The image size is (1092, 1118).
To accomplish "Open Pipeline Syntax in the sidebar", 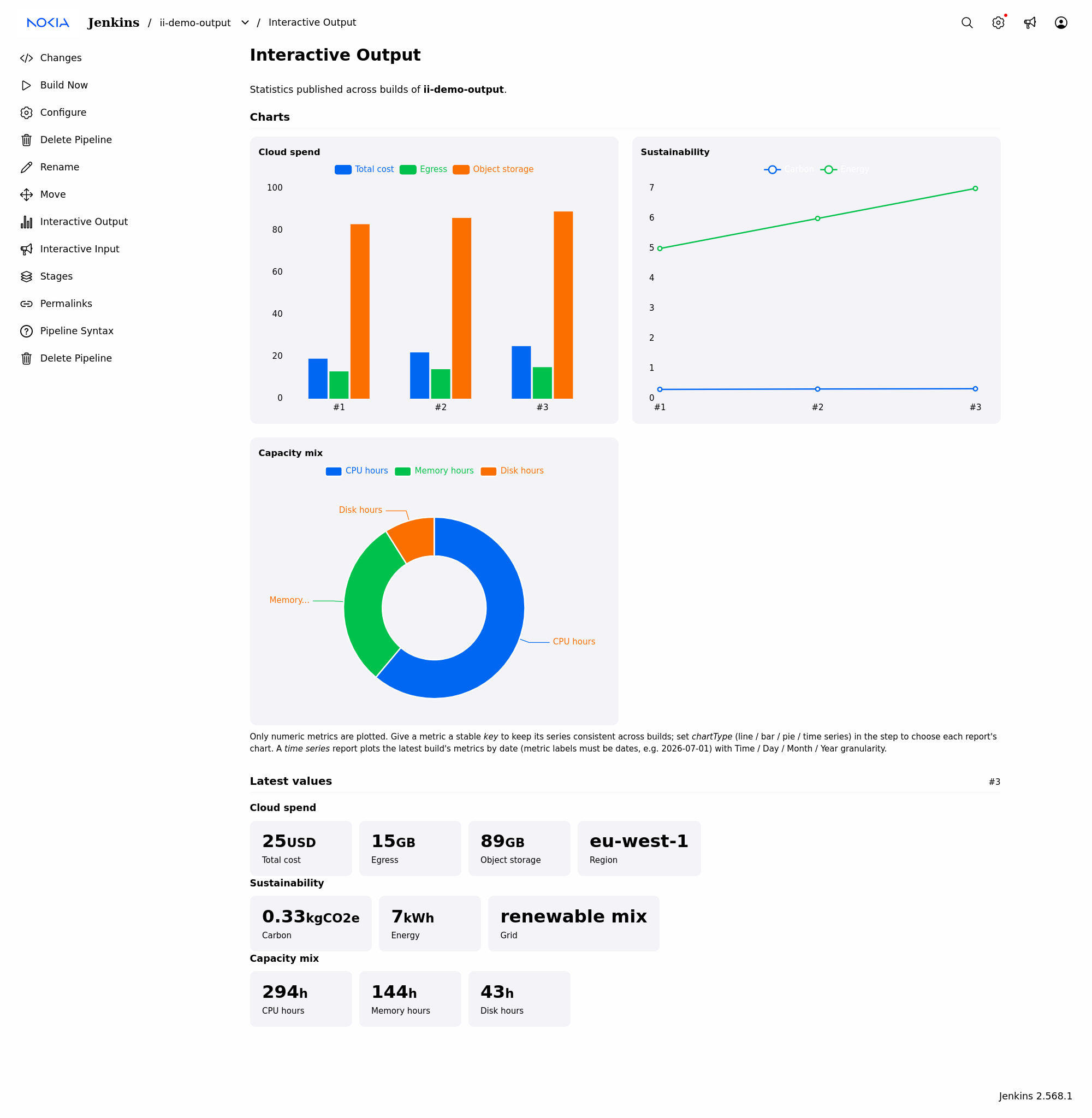I will pyautogui.click(x=77, y=331).
